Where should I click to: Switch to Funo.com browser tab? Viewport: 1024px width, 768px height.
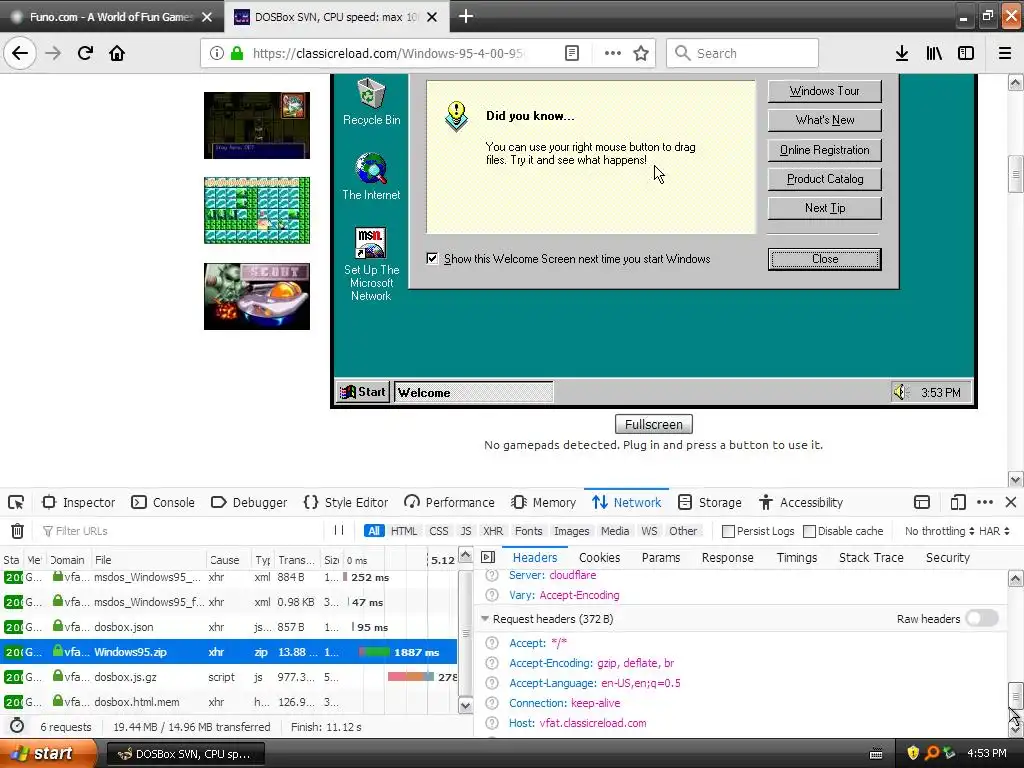point(111,17)
